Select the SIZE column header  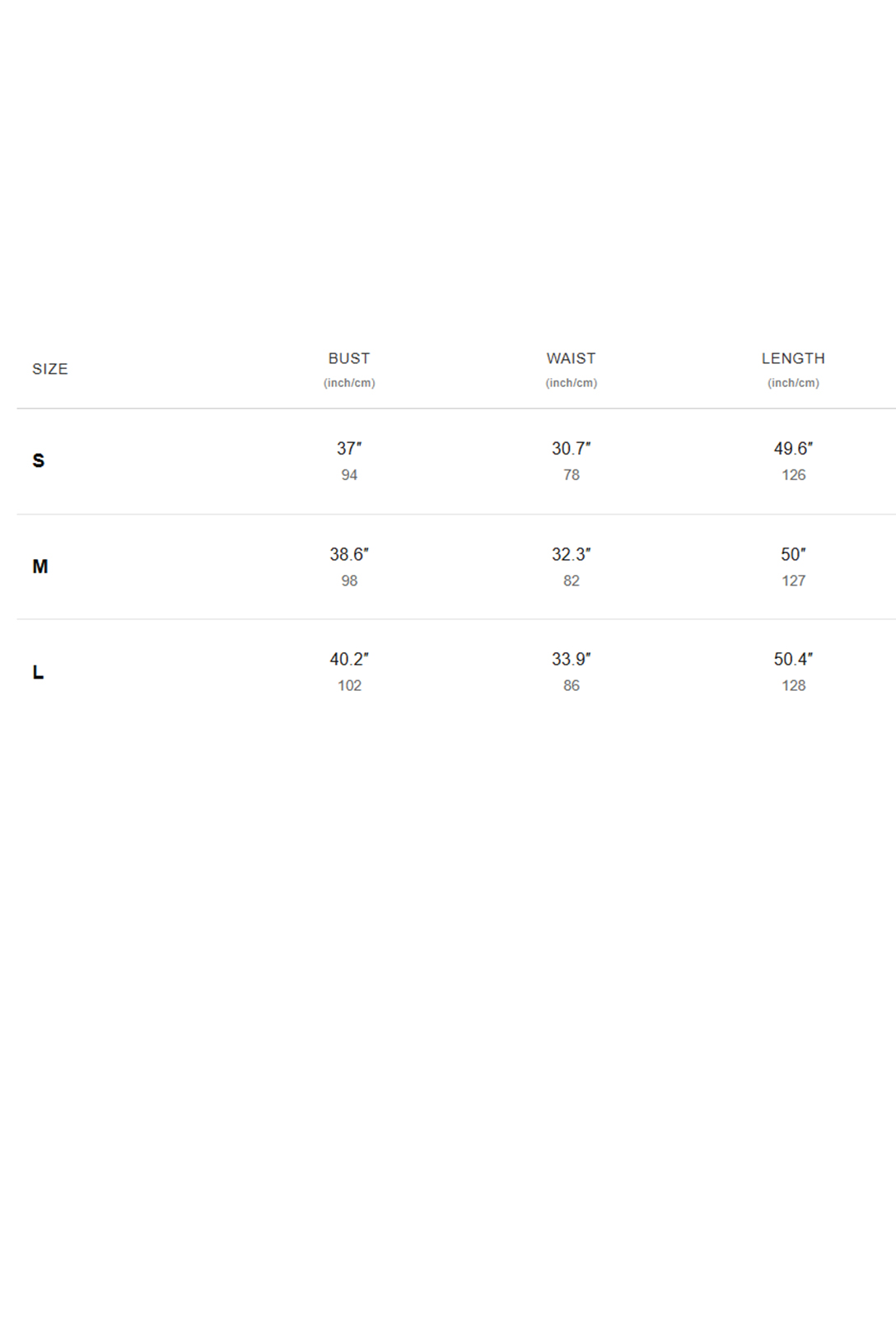coord(50,369)
